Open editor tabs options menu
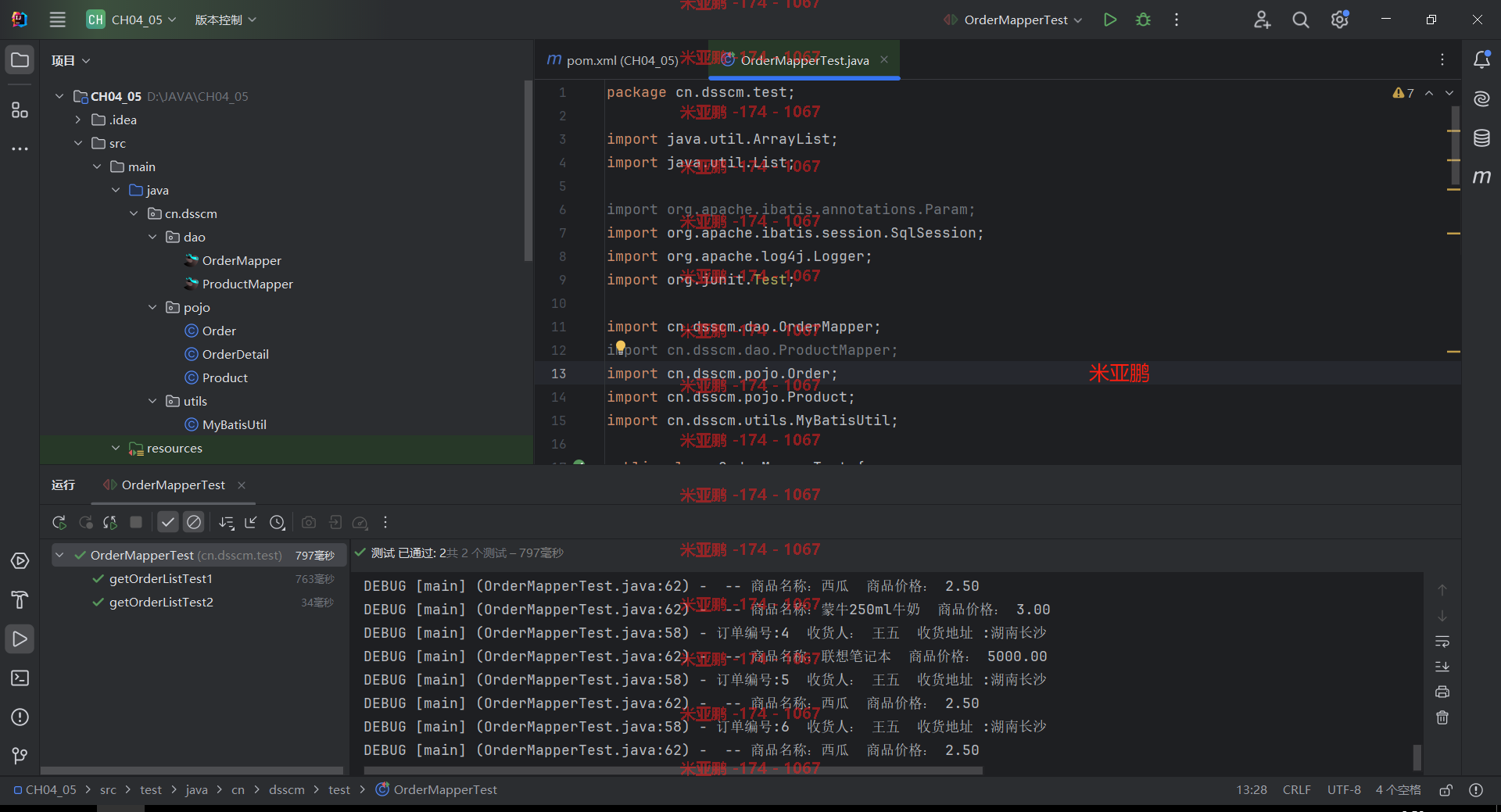 click(1442, 59)
